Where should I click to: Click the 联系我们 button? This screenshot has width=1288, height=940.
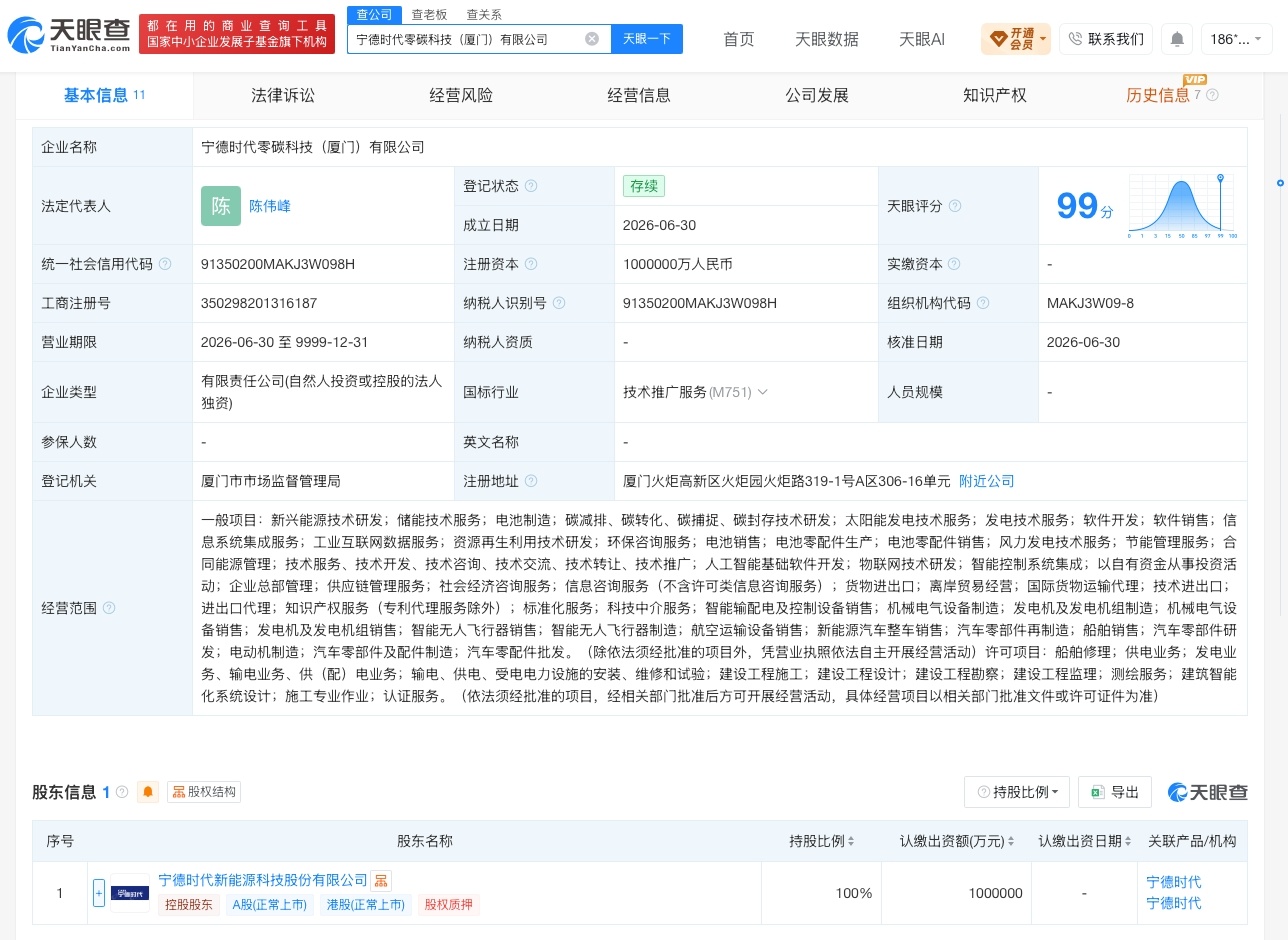click(x=1106, y=39)
